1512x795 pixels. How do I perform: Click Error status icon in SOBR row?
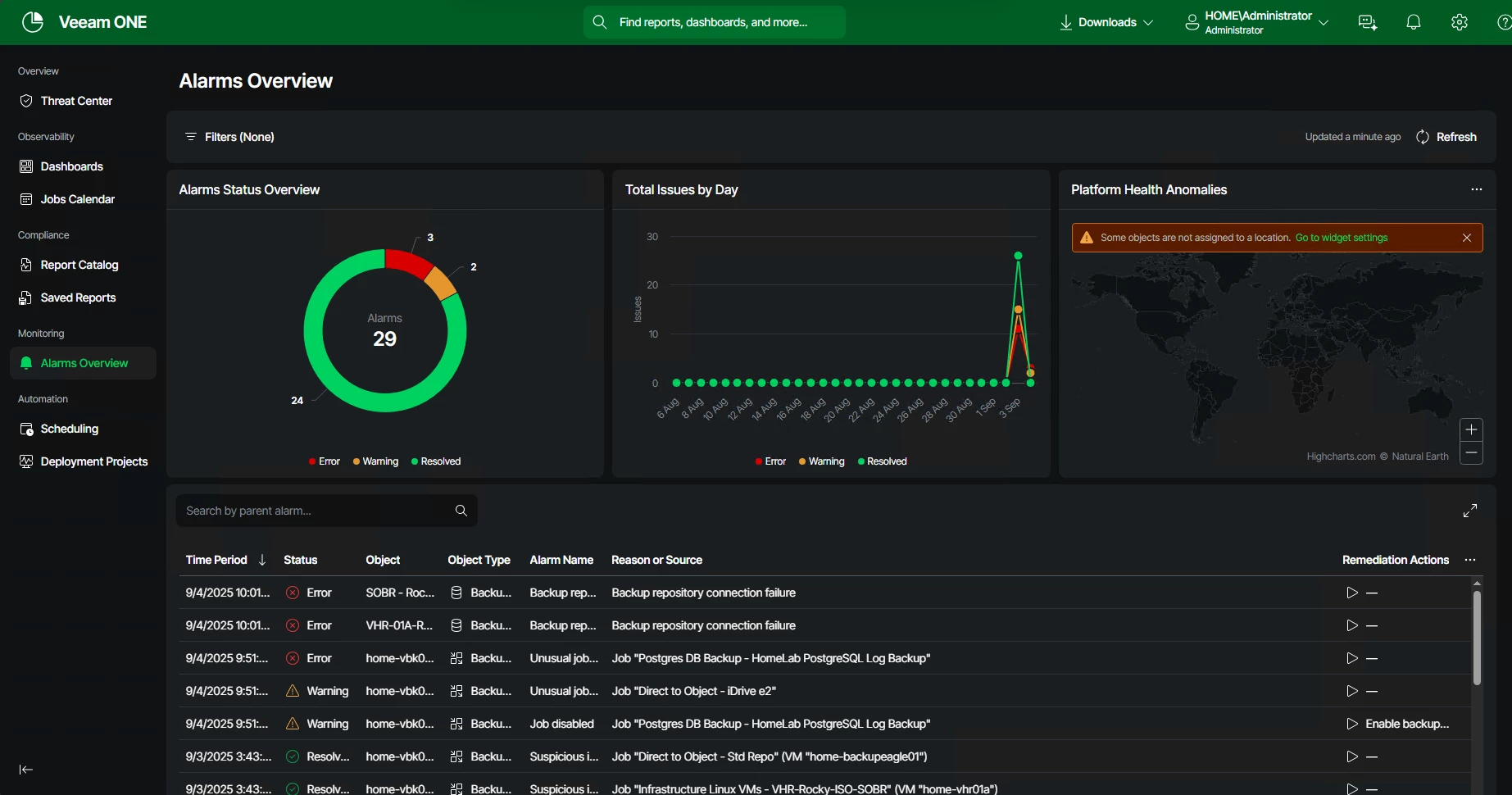[293, 593]
